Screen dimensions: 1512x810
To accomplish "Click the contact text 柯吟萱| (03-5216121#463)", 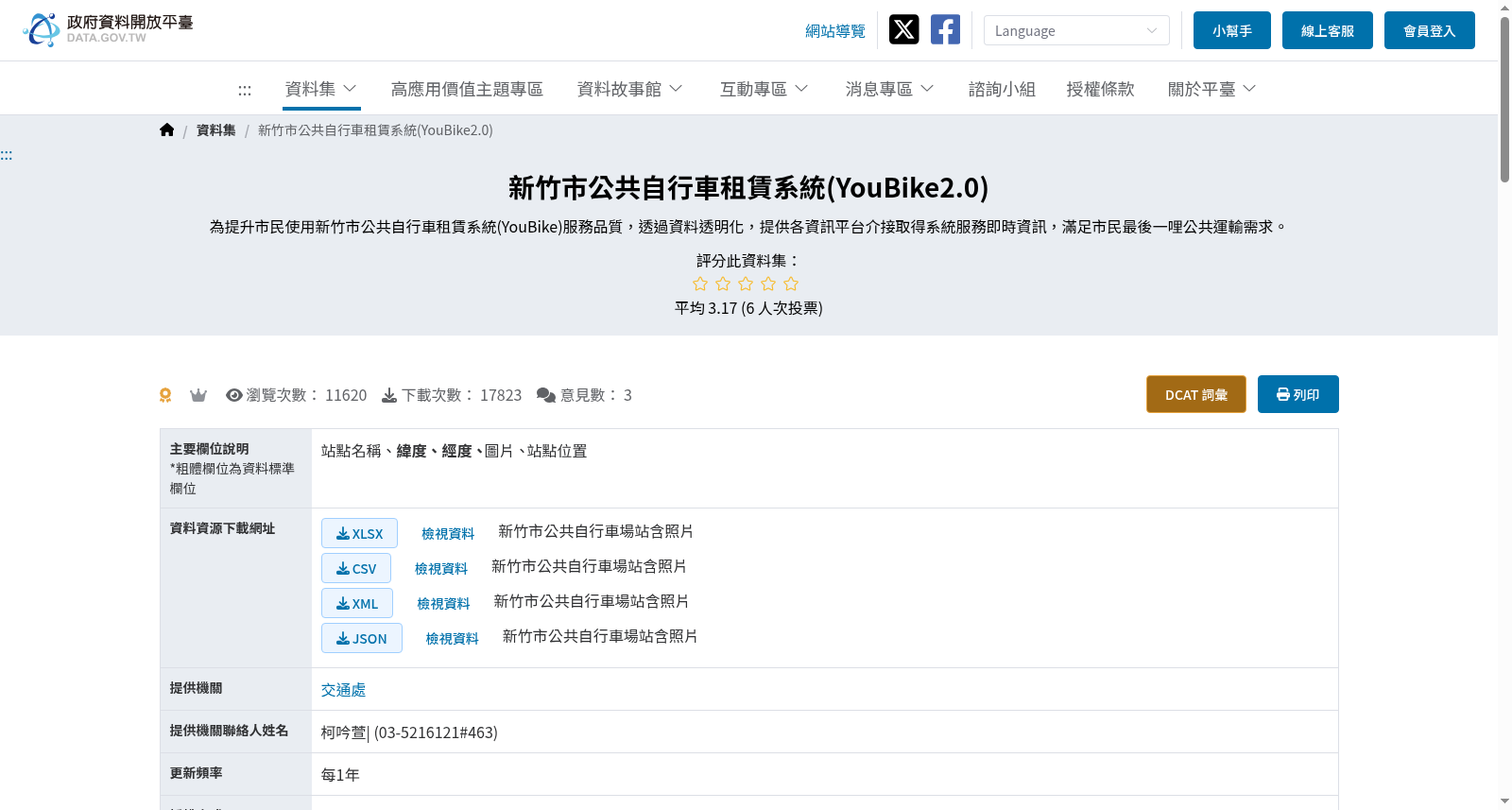I will (409, 732).
